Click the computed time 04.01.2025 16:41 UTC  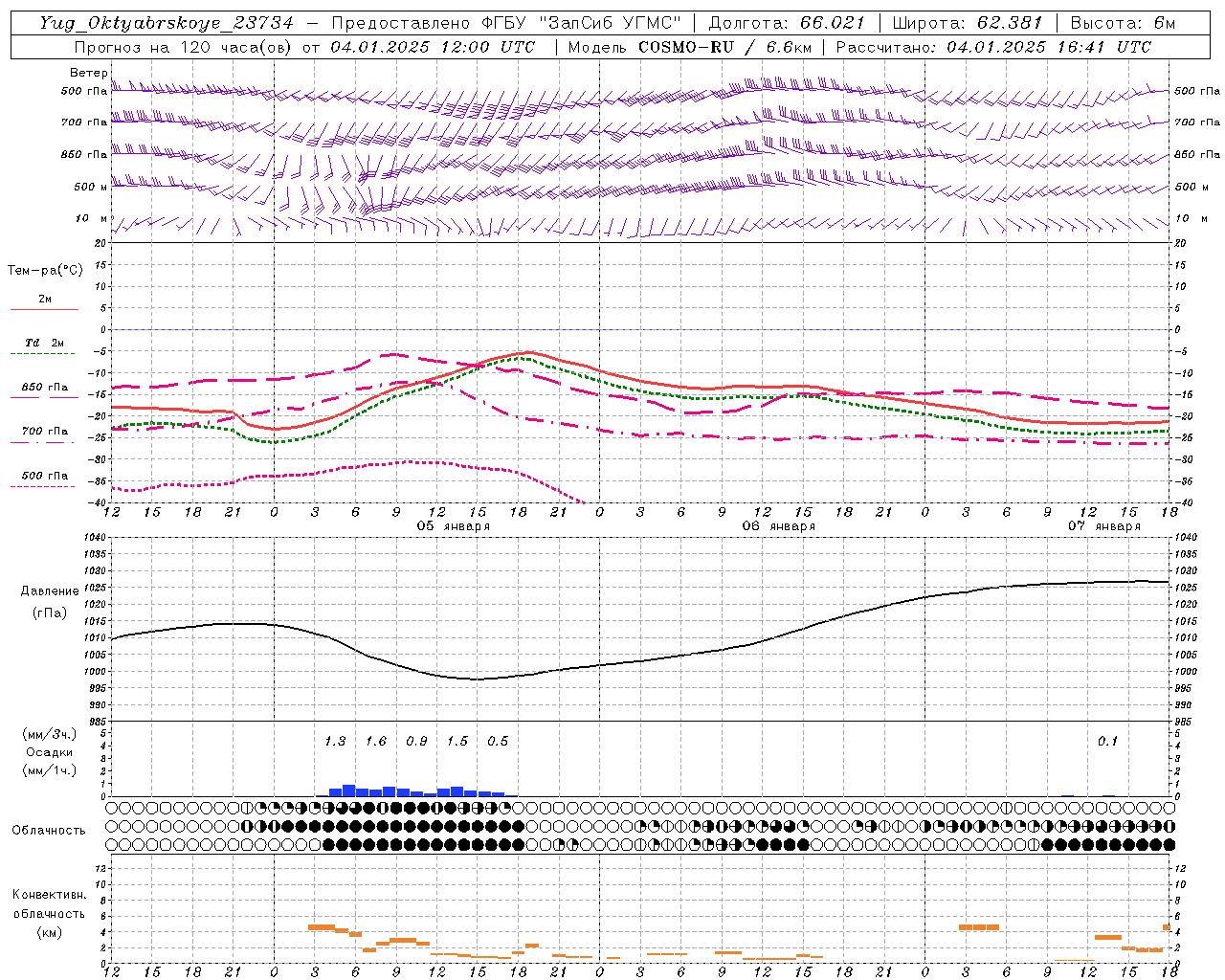pos(1049,47)
